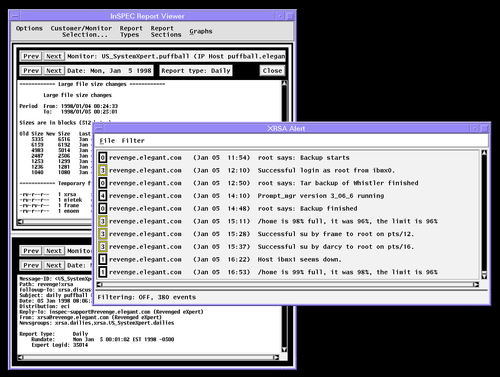This screenshot has height=377, width=500.
Task: Open the Options menu in InSPEC Report Viewer
Action: pyautogui.click(x=29, y=28)
